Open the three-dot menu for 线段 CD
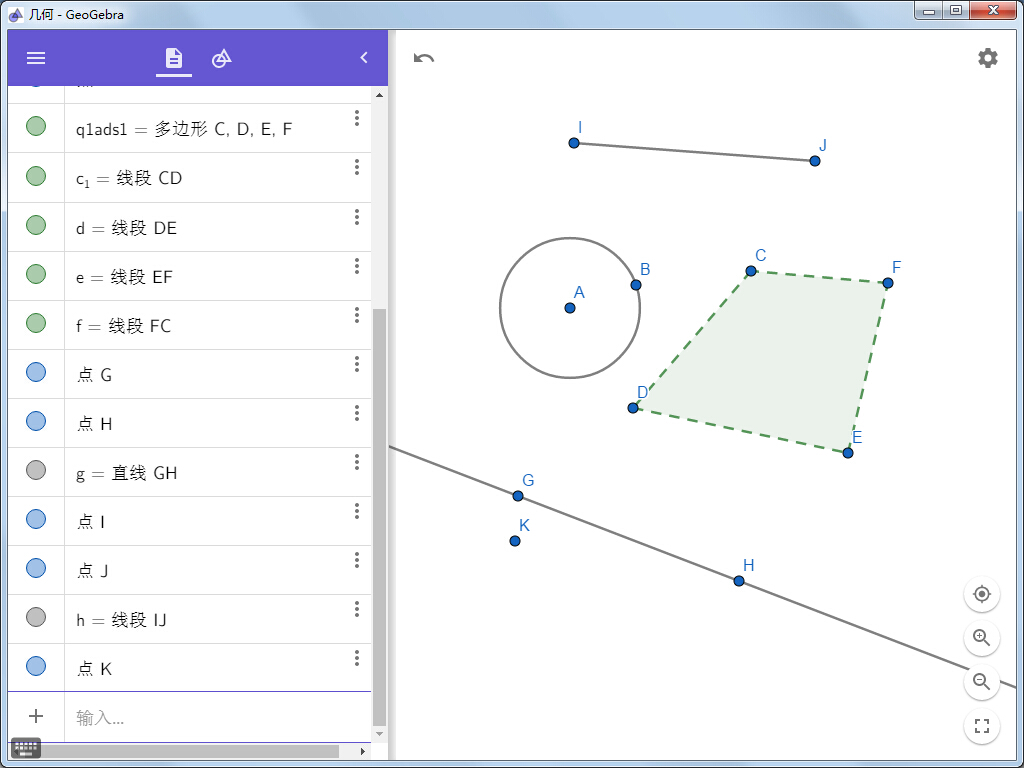 point(356,167)
